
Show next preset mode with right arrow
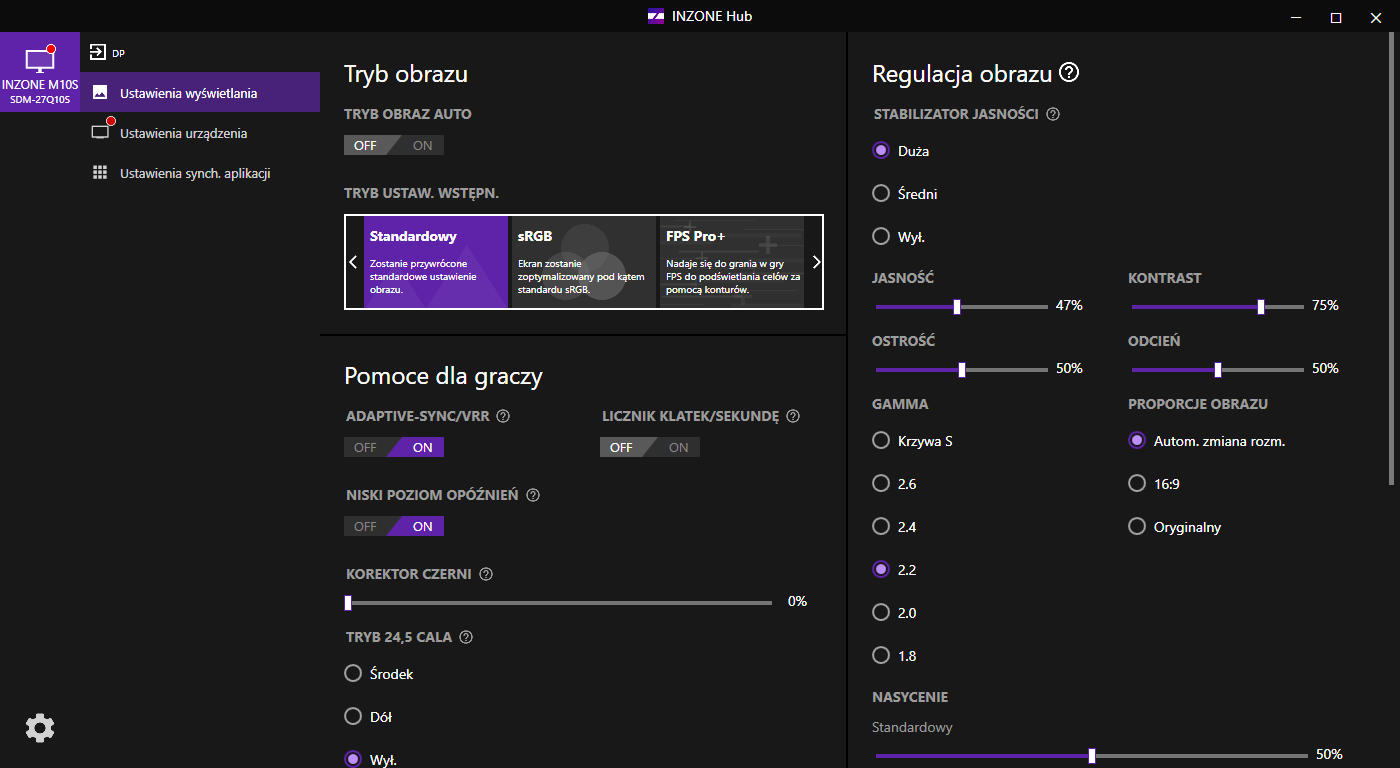point(816,262)
